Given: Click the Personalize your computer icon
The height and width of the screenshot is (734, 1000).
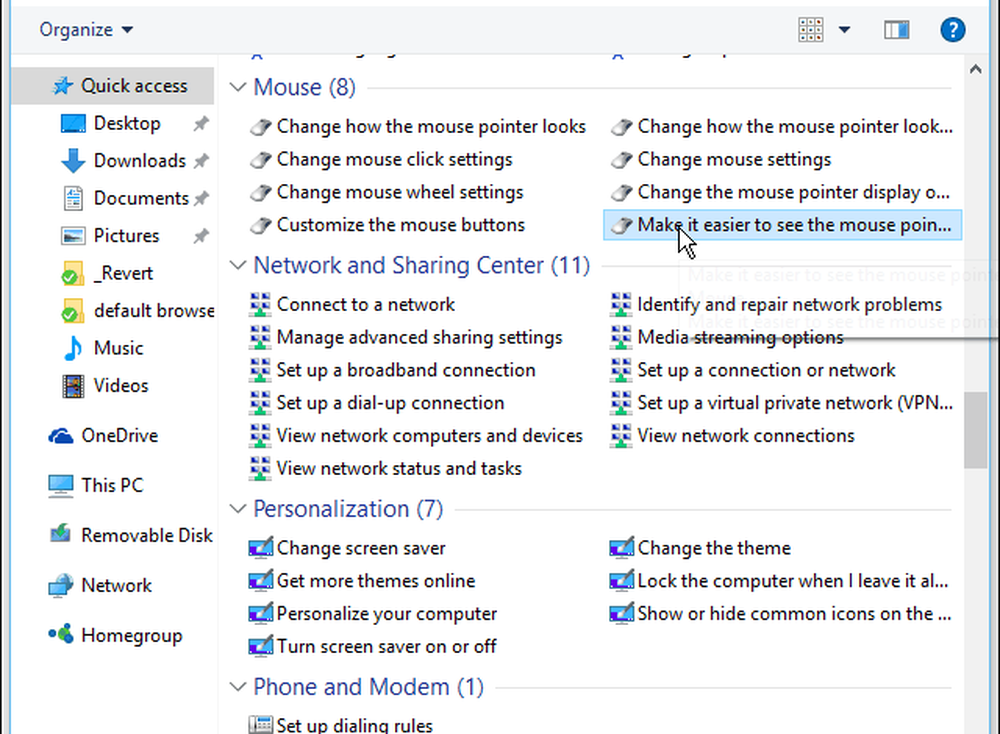Looking at the screenshot, I should coord(260,613).
